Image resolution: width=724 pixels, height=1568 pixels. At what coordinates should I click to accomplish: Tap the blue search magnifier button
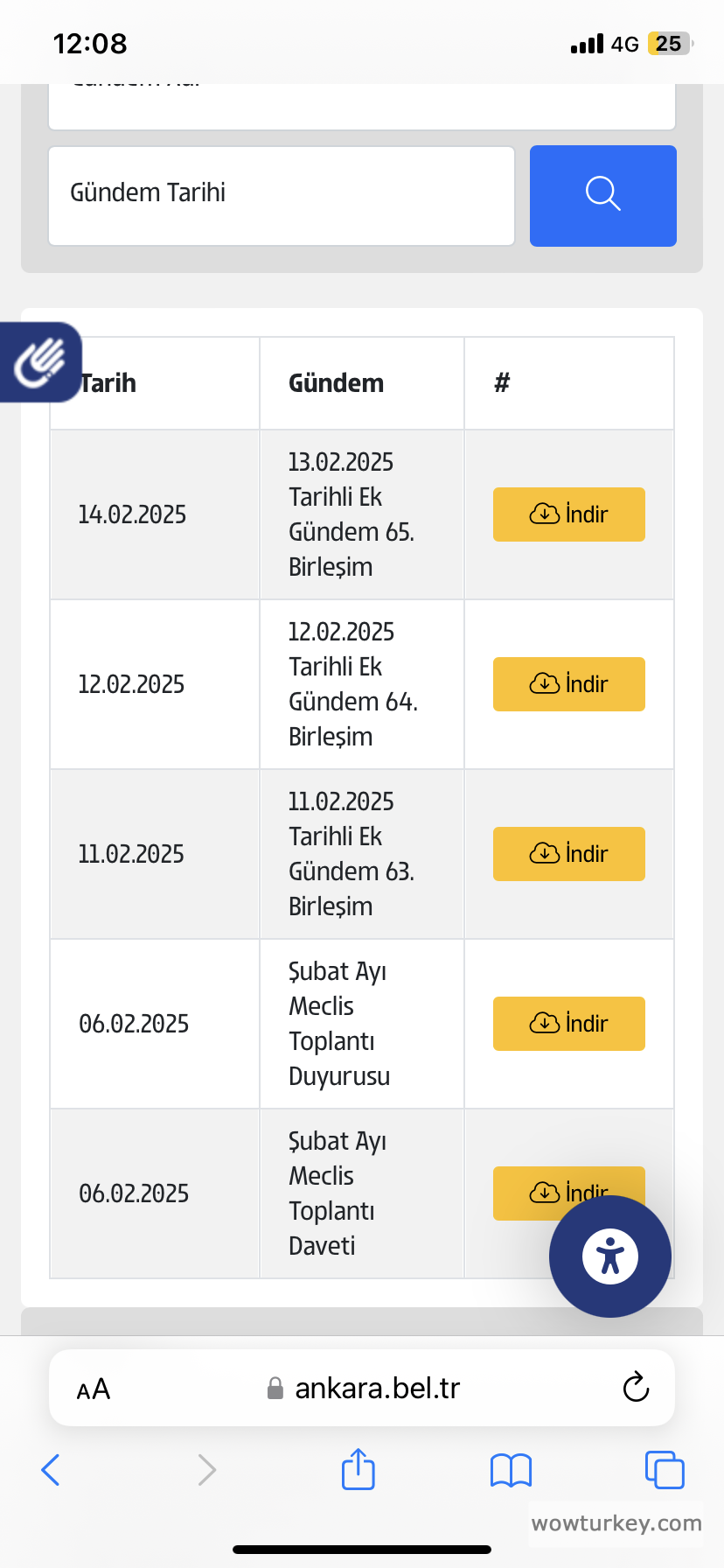(602, 196)
